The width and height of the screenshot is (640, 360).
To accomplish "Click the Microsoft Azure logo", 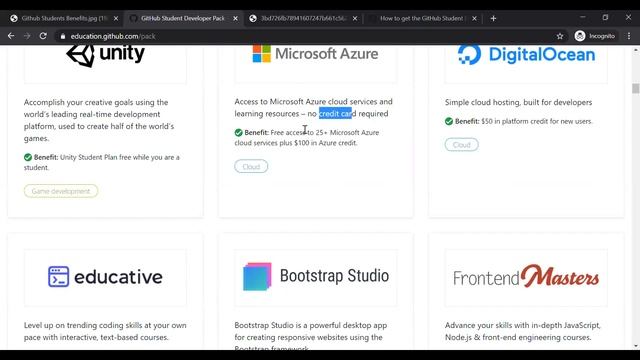I will (x=315, y=53).
